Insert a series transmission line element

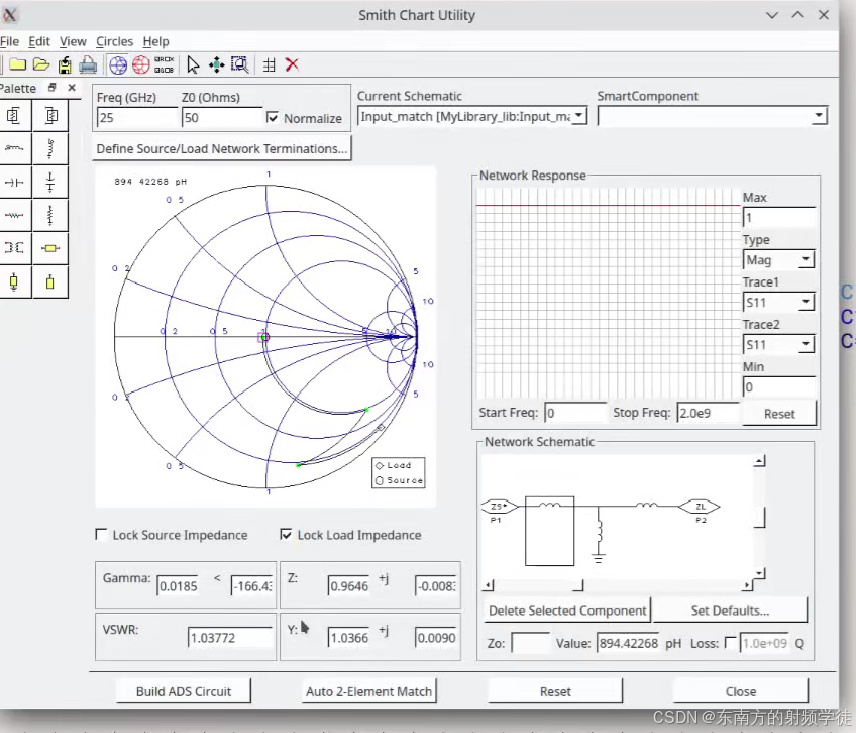point(50,248)
